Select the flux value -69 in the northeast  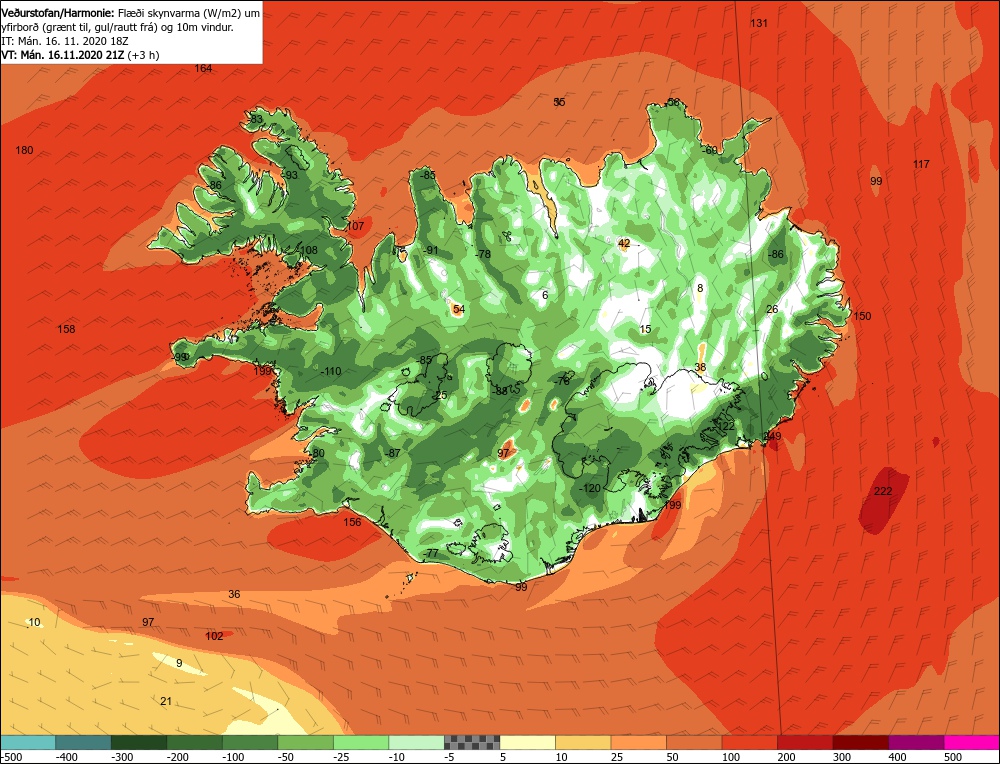pyautogui.click(x=709, y=151)
